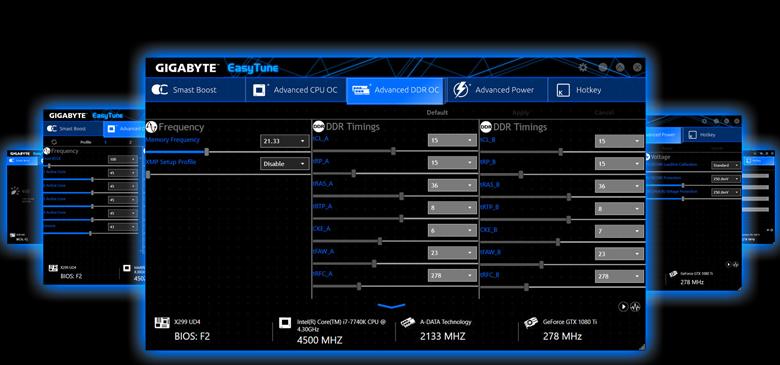
Task: Open the tRFC_B dropdown showing 278
Action: pyautogui.click(x=619, y=276)
